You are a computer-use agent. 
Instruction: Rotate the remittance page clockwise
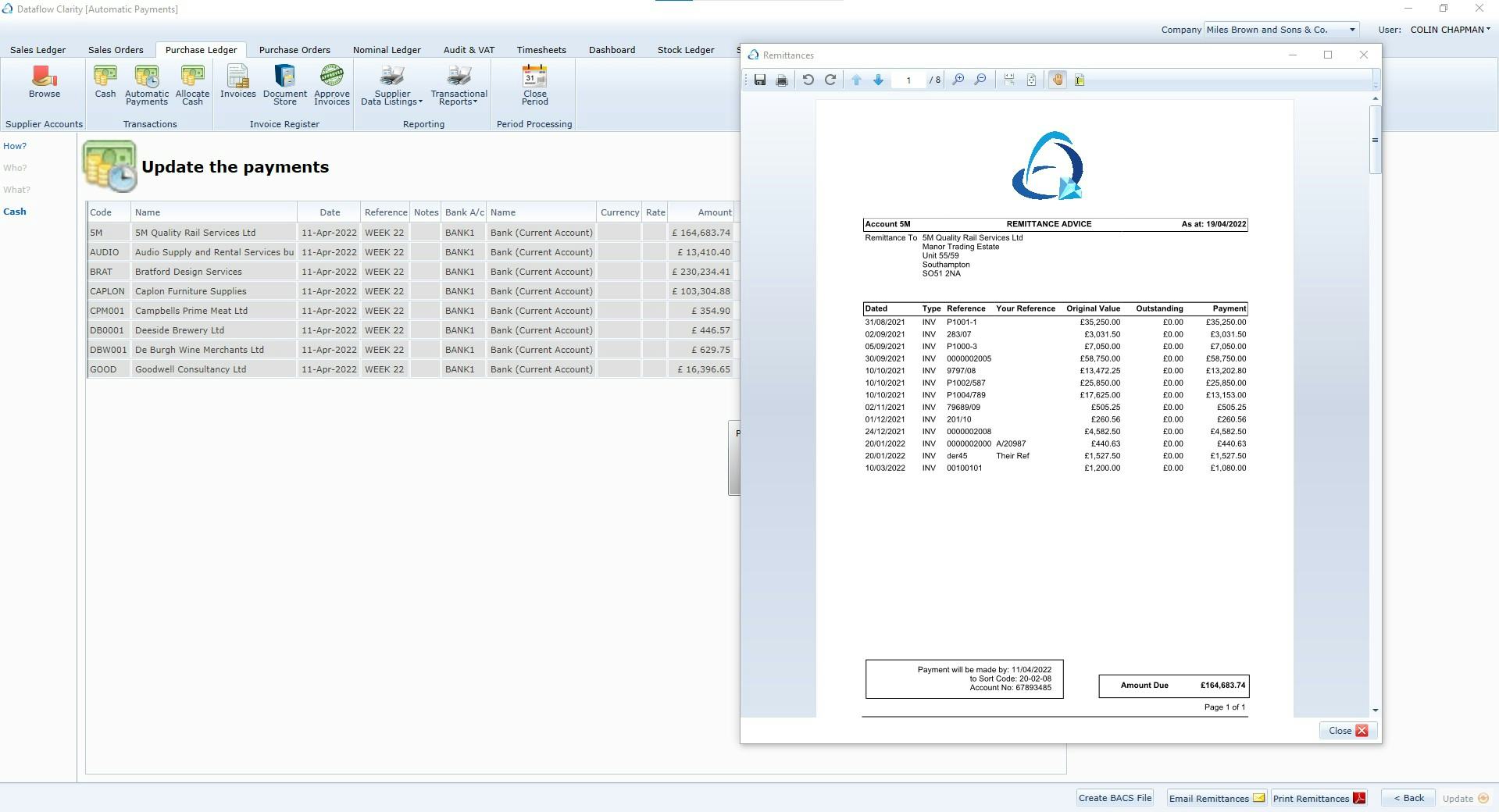point(830,80)
